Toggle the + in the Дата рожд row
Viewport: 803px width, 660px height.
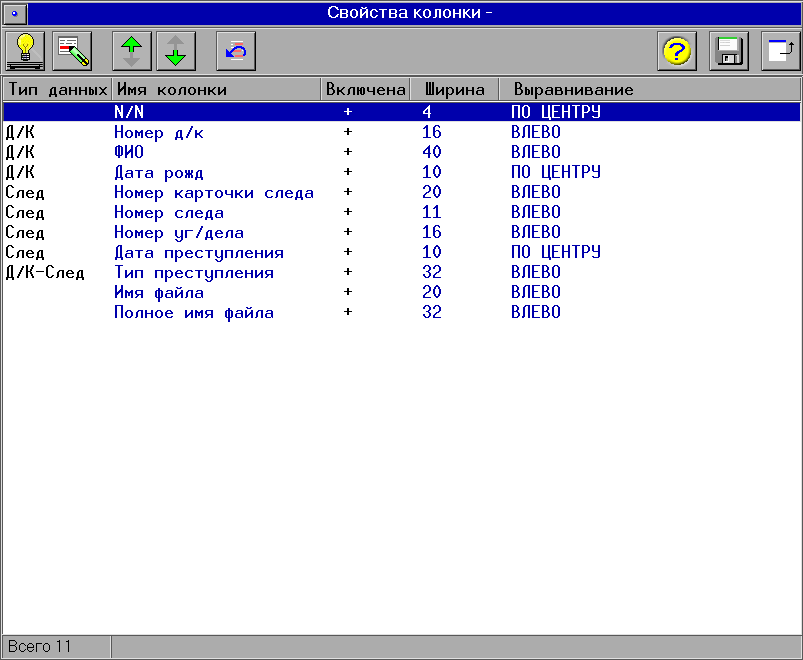(x=348, y=172)
